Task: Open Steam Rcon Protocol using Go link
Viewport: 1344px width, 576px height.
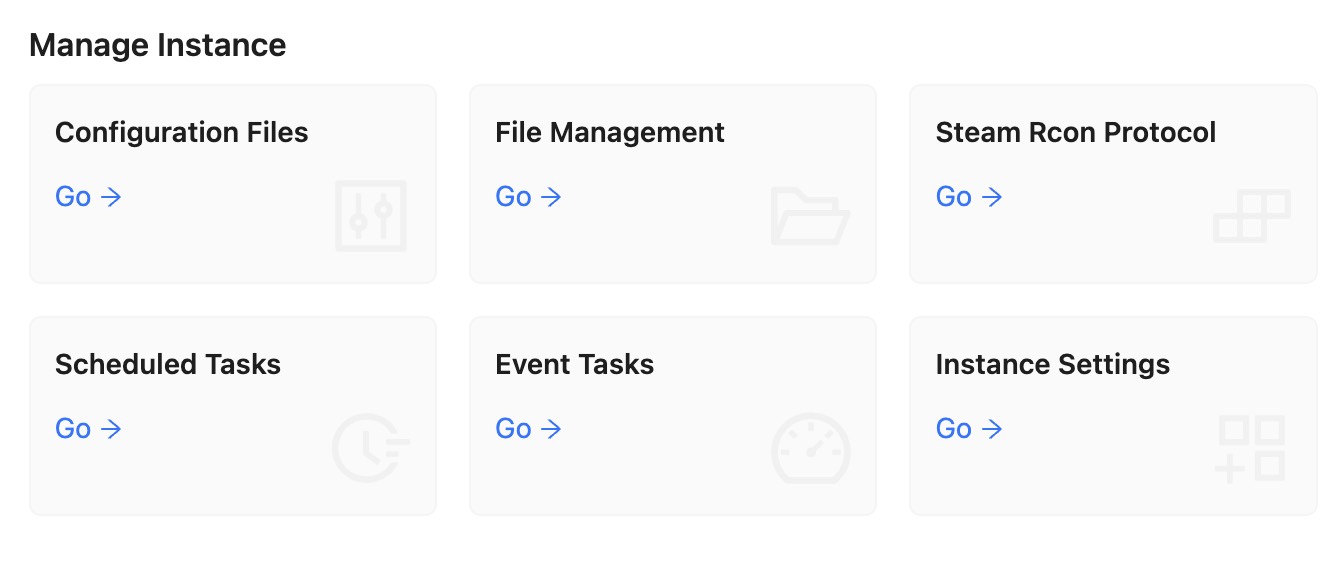Action: tap(969, 197)
